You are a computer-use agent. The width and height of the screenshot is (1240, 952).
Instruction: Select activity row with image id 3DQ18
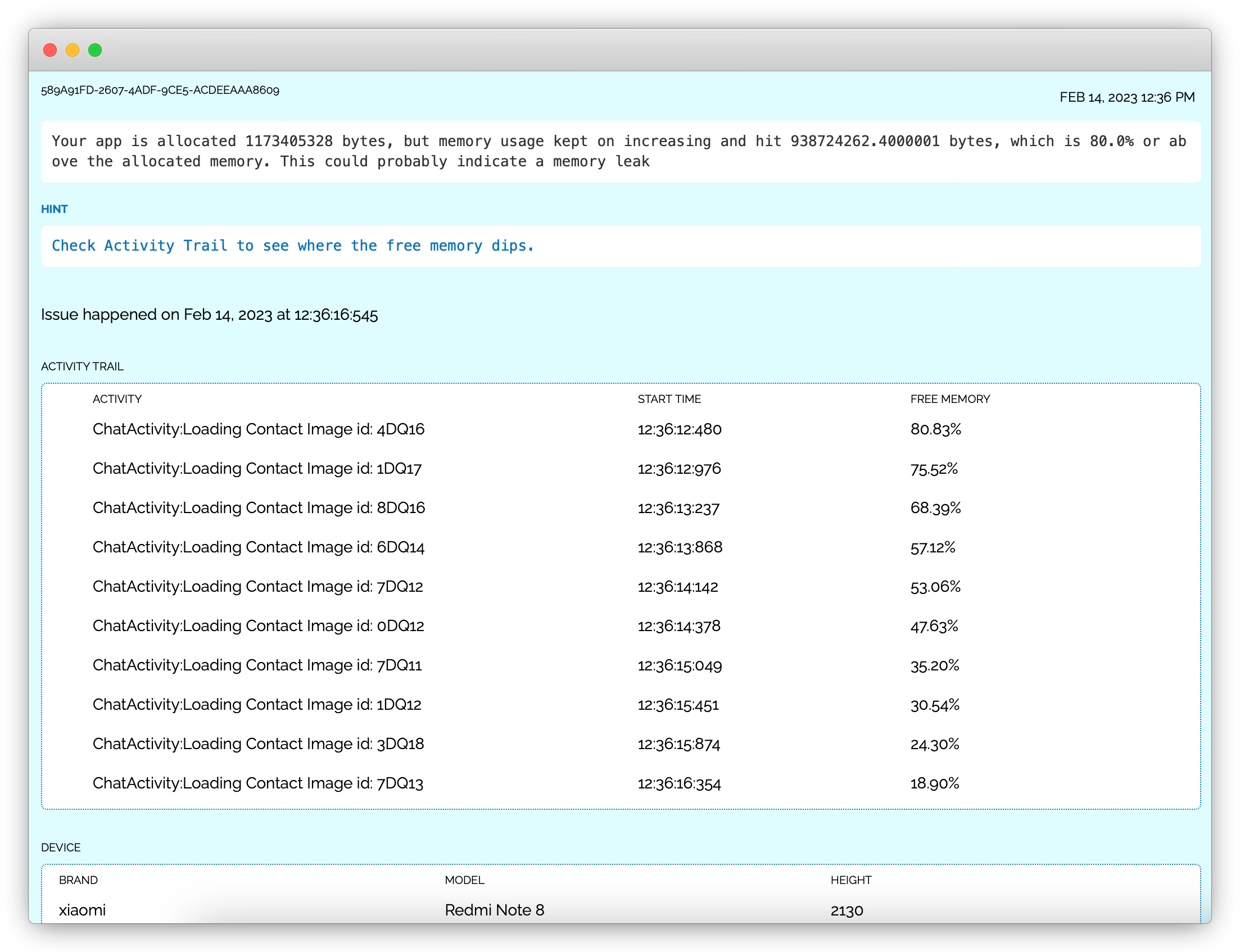[259, 744]
